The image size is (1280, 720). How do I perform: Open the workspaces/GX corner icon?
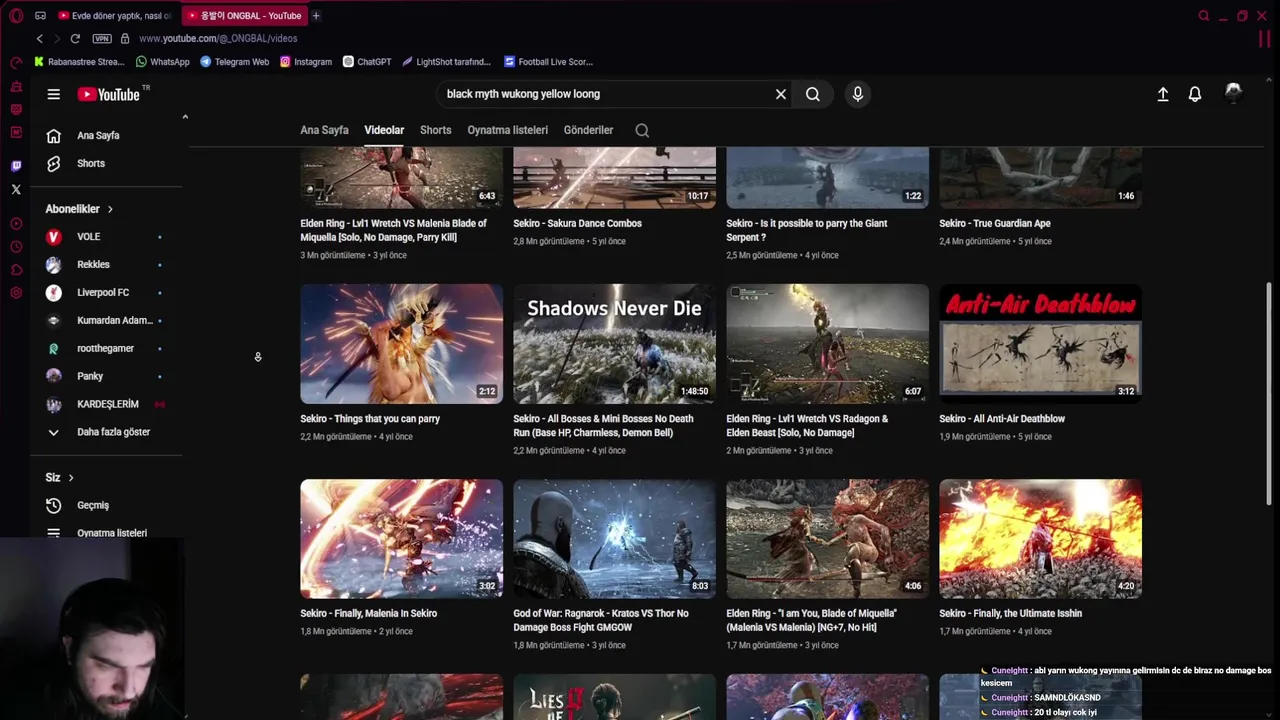(40, 16)
